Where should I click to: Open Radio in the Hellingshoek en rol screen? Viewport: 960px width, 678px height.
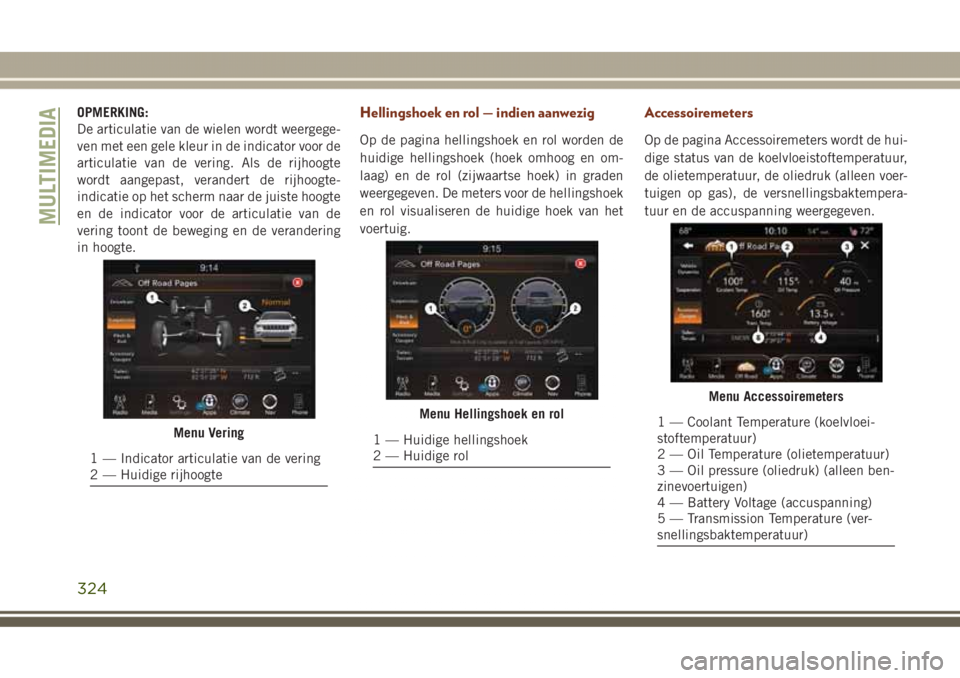402,386
